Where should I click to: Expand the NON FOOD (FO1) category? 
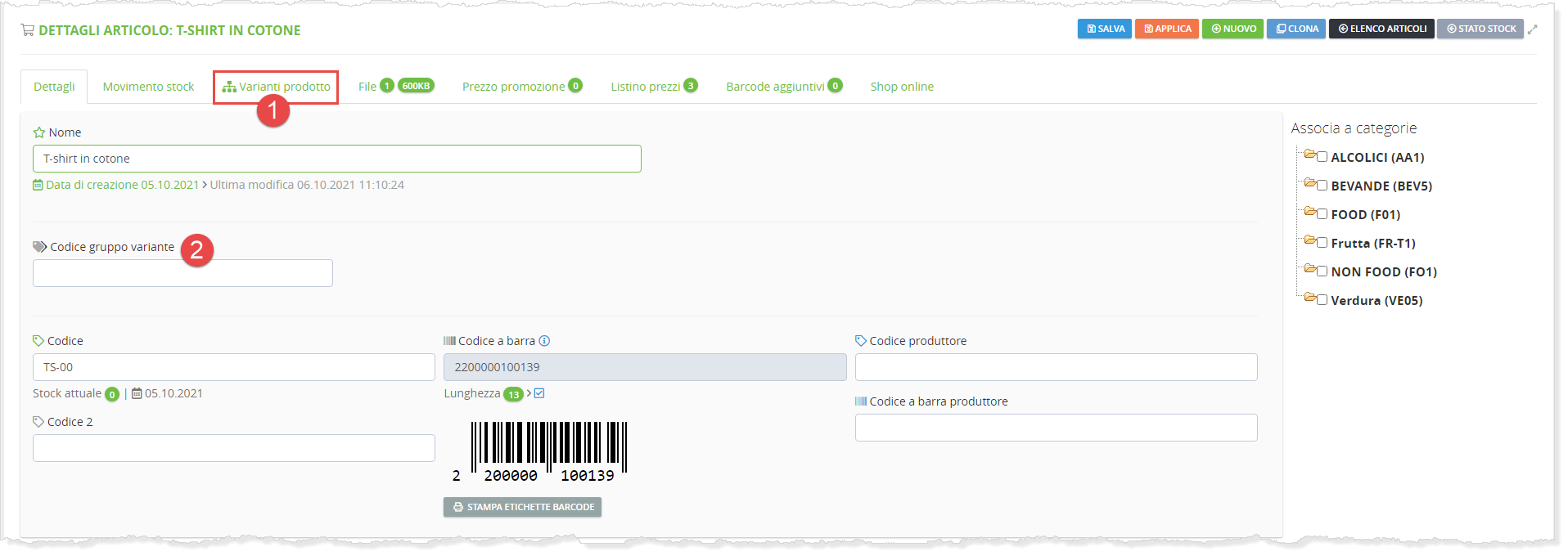(x=1309, y=269)
